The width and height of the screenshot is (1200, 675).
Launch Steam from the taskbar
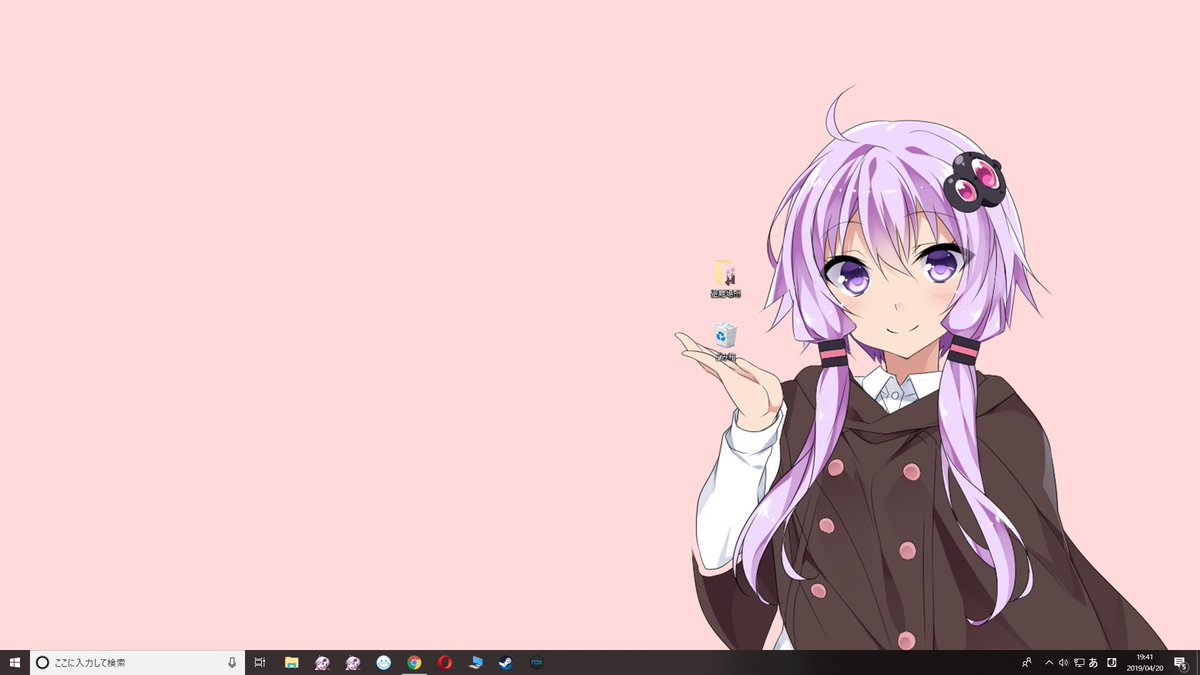[x=506, y=662]
